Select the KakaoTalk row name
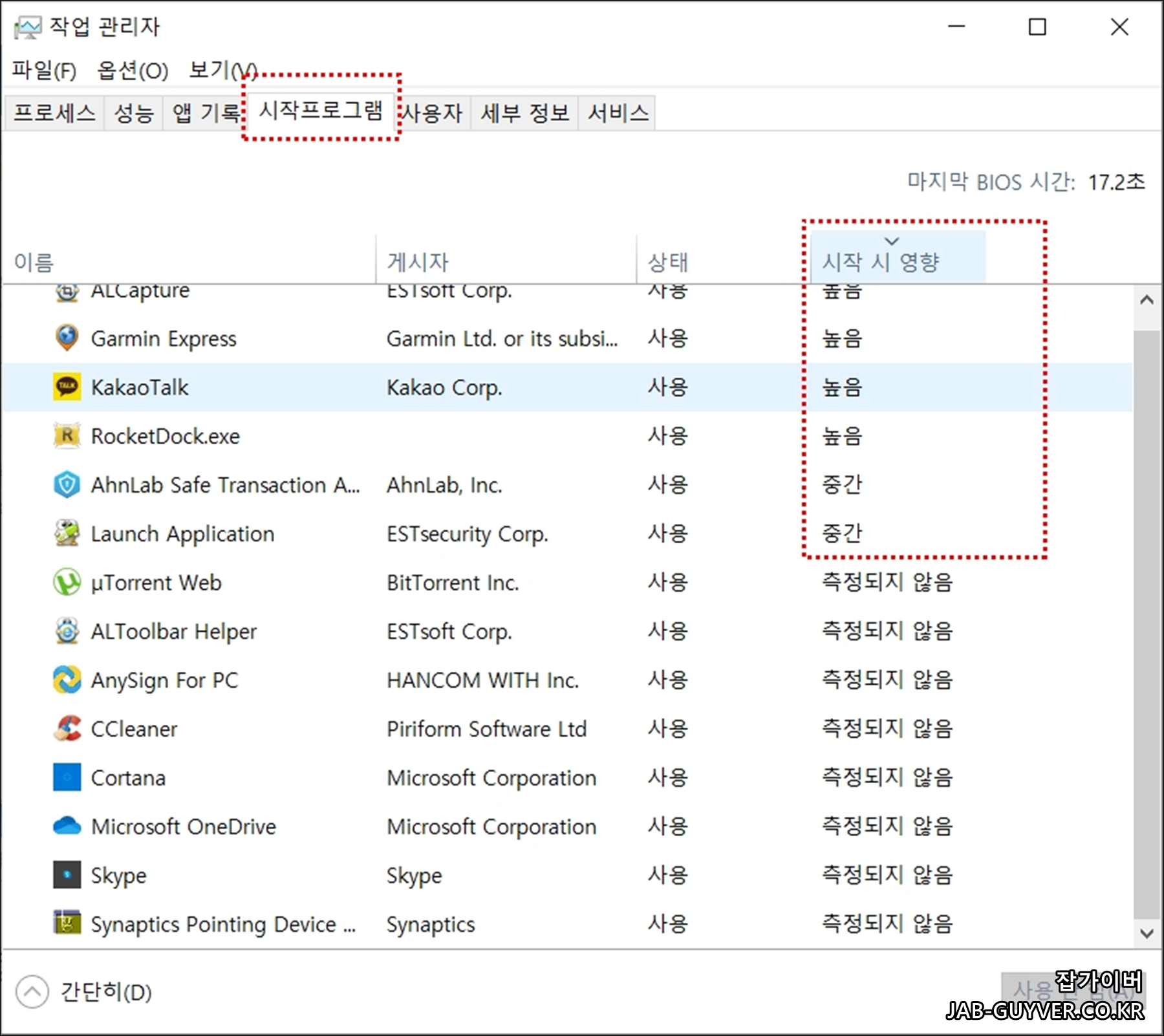This screenshot has height=1036, width=1164. pos(140,387)
